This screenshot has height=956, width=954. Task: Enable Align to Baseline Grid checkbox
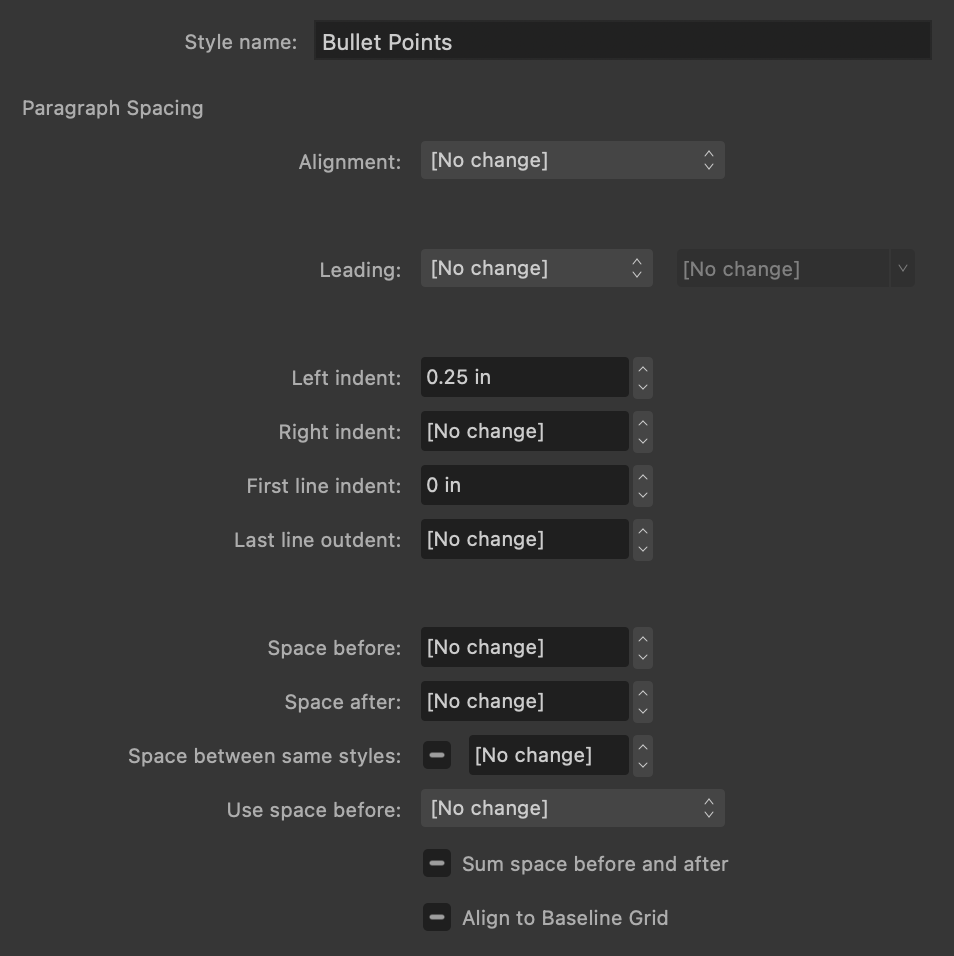(x=437, y=917)
